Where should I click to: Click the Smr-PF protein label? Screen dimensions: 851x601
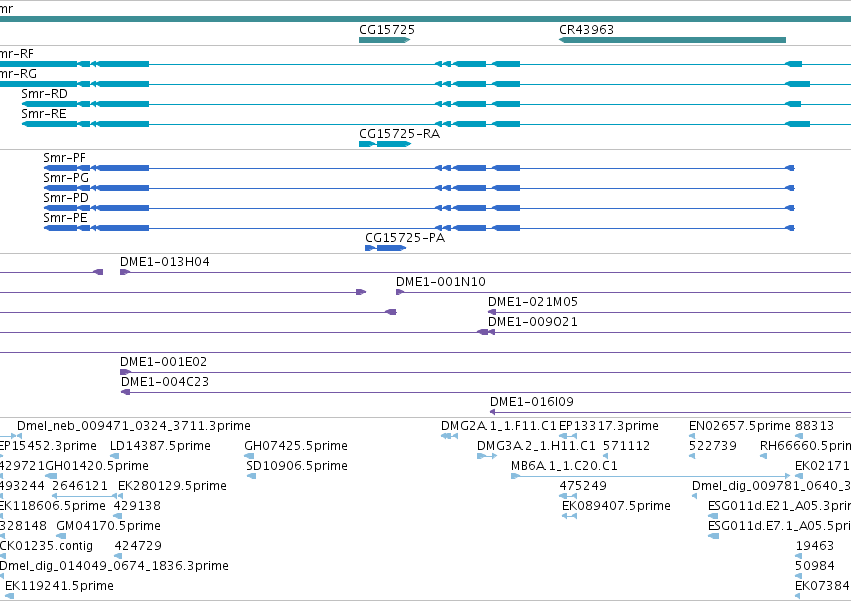[65, 158]
